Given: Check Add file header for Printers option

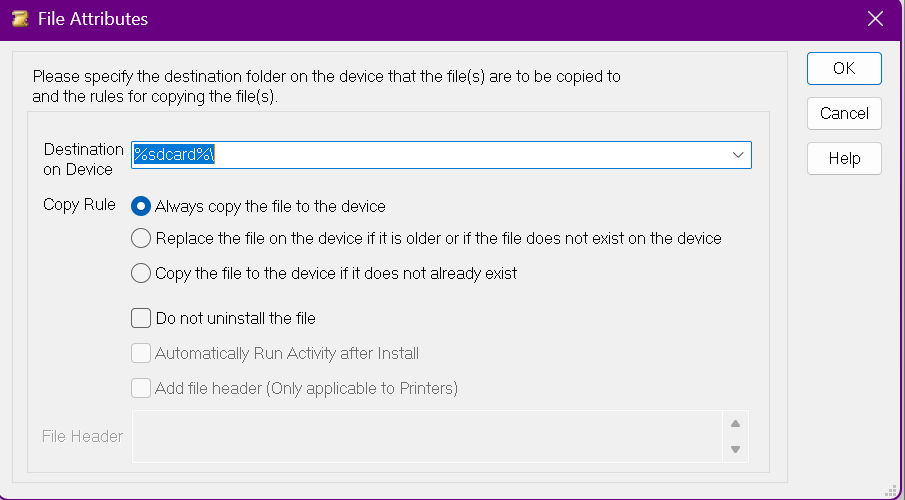Looking at the screenshot, I should coord(142,387).
